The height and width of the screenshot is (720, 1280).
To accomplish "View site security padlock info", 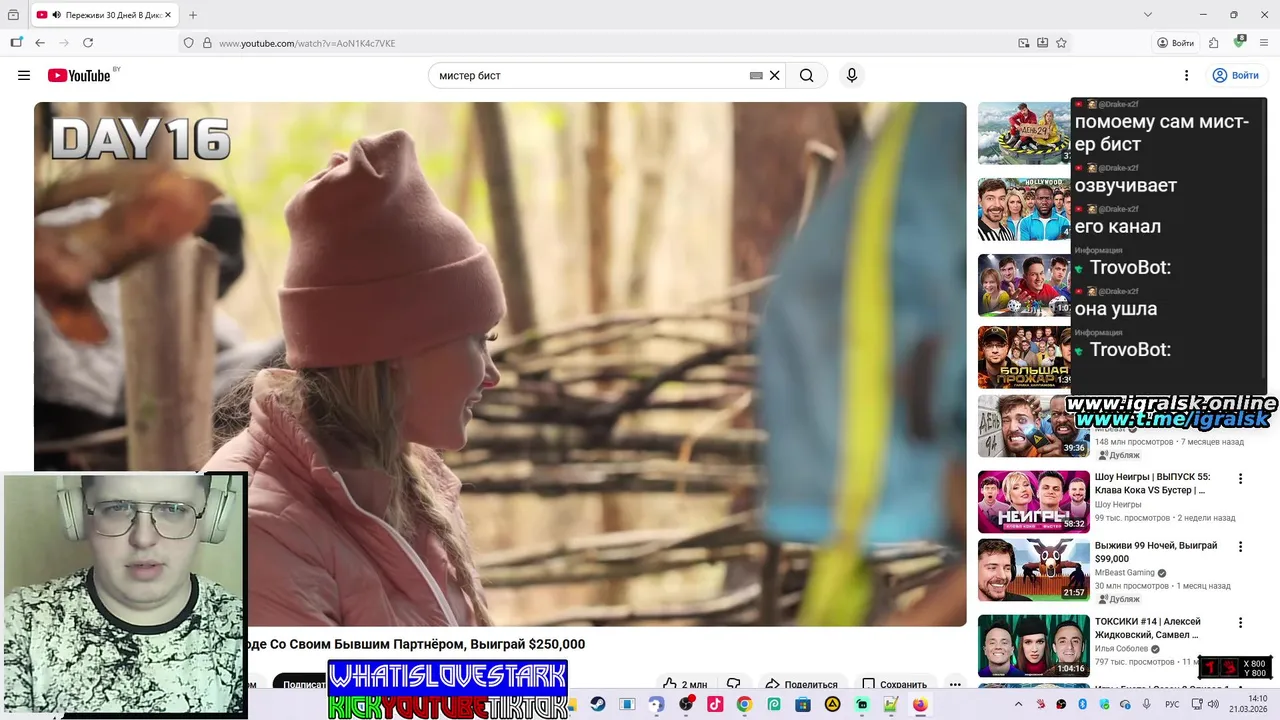I will pos(207,43).
